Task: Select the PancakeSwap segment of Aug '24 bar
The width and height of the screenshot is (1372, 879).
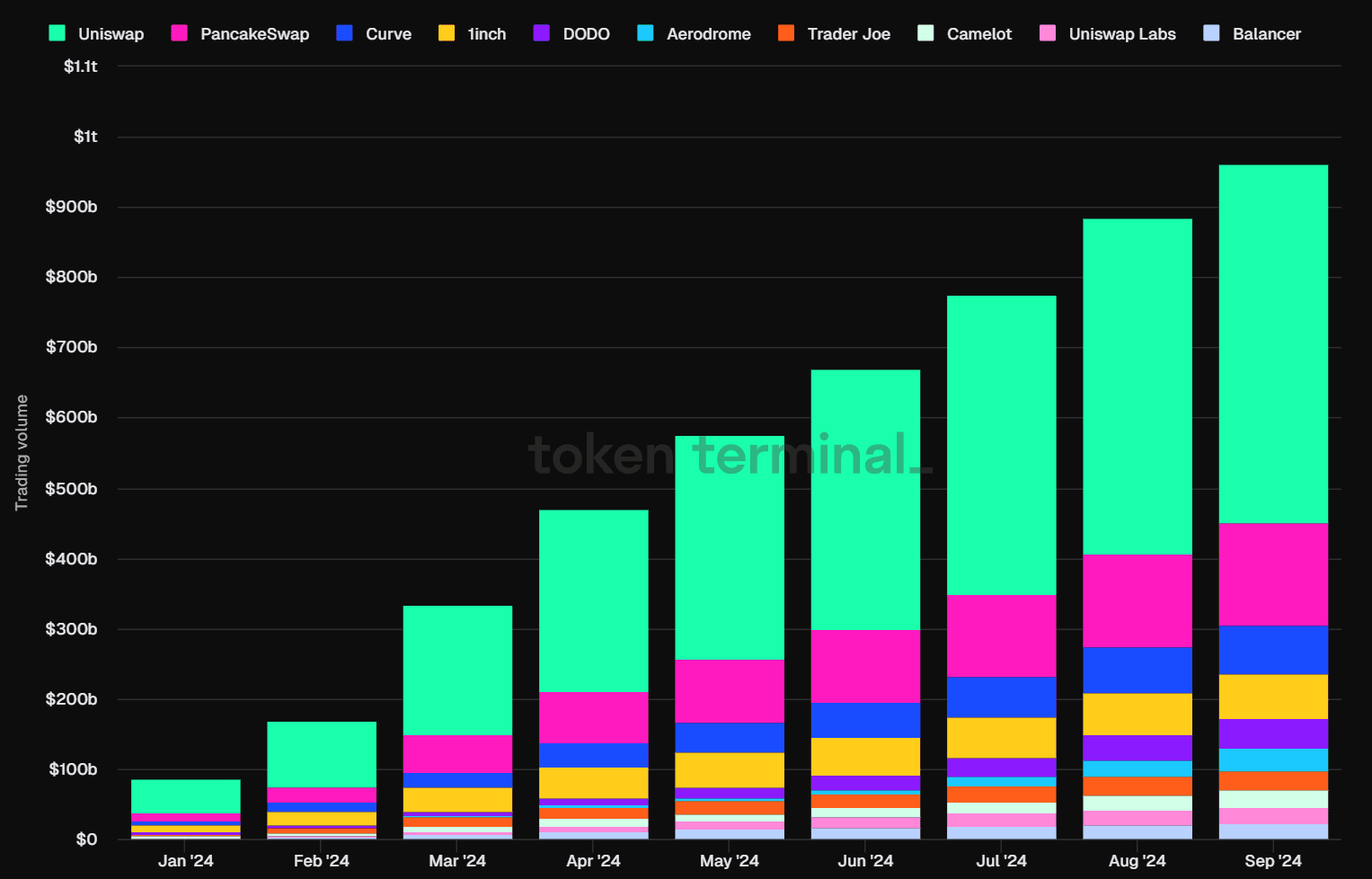Action: [1137, 601]
